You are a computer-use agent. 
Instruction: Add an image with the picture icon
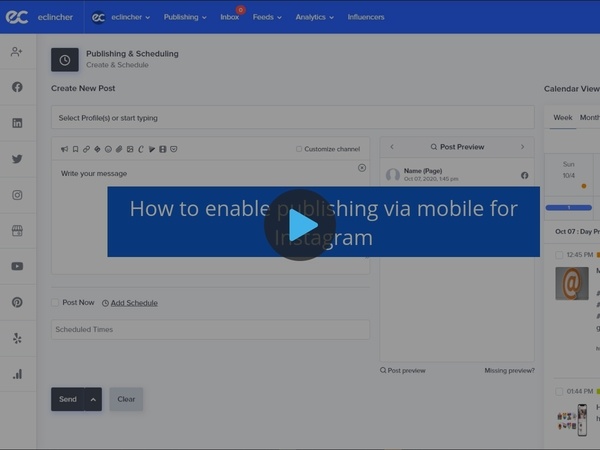point(130,149)
